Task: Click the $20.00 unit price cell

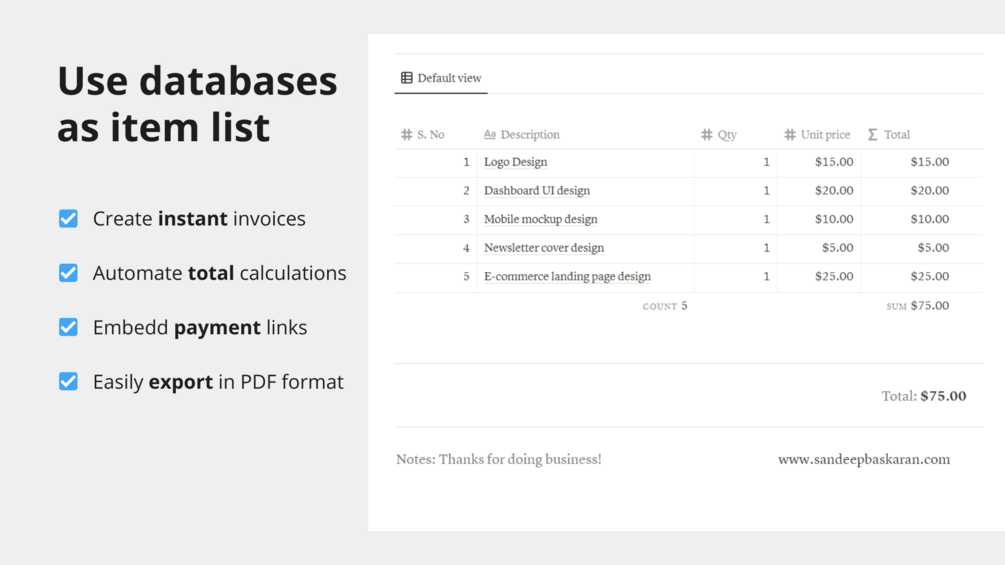Action: (834, 191)
